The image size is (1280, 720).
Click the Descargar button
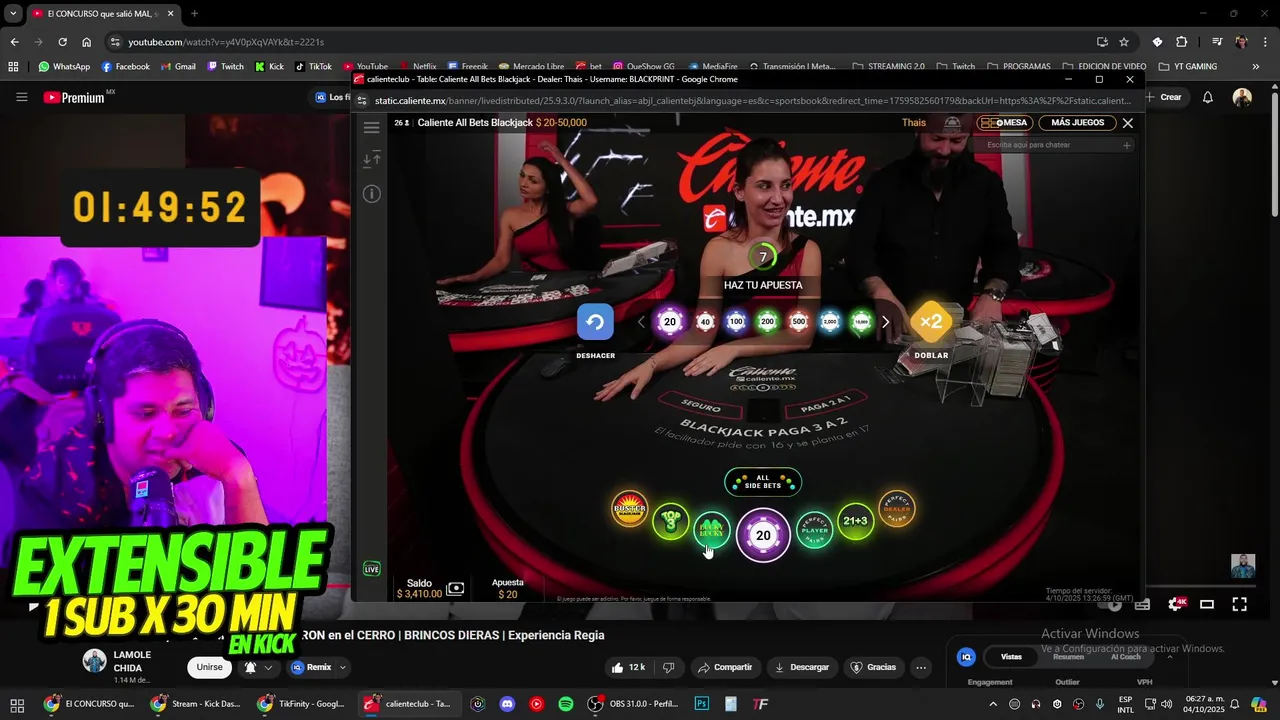click(x=802, y=667)
